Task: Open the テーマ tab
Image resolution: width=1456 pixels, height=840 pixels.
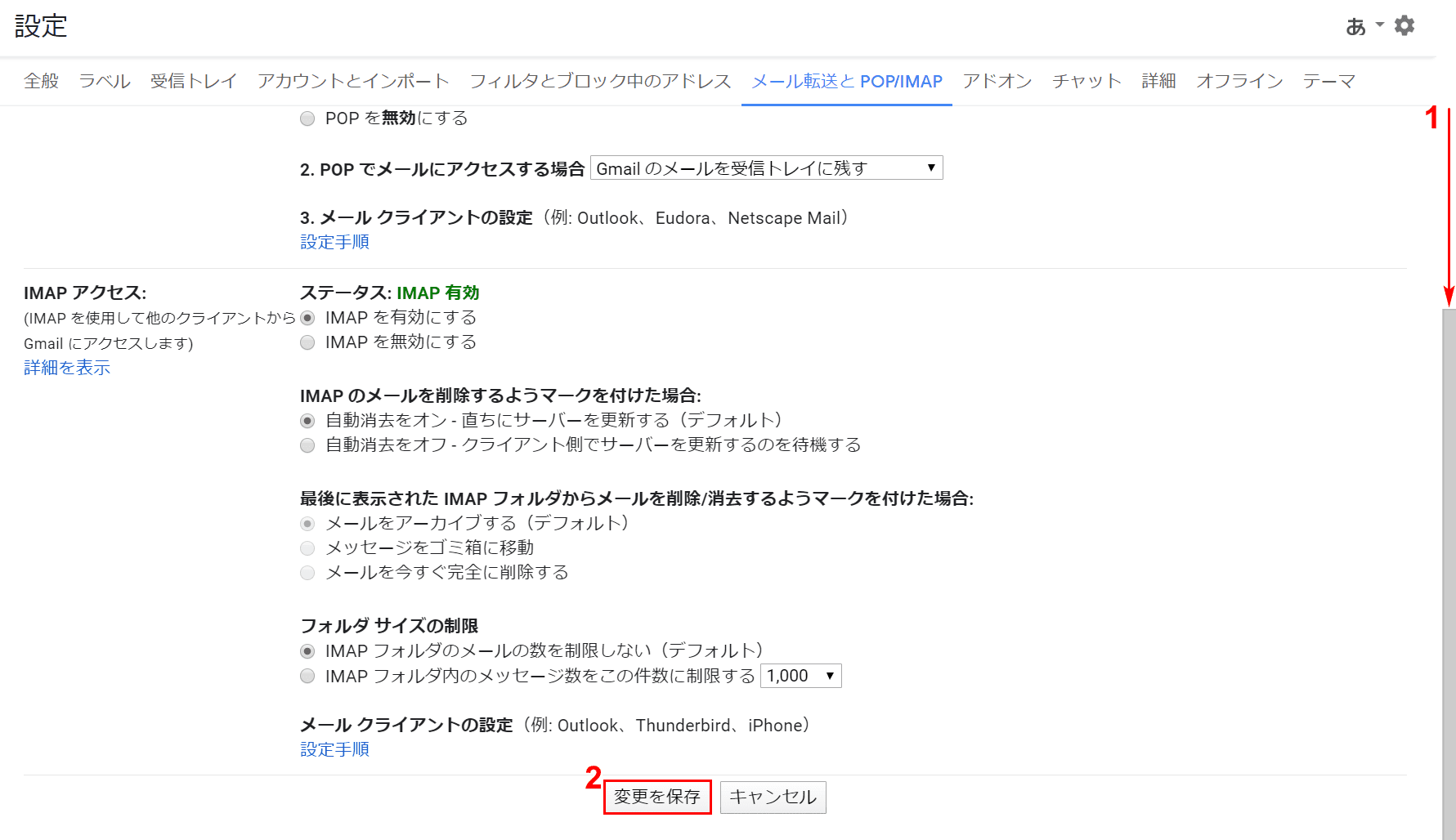Action: [x=1329, y=81]
